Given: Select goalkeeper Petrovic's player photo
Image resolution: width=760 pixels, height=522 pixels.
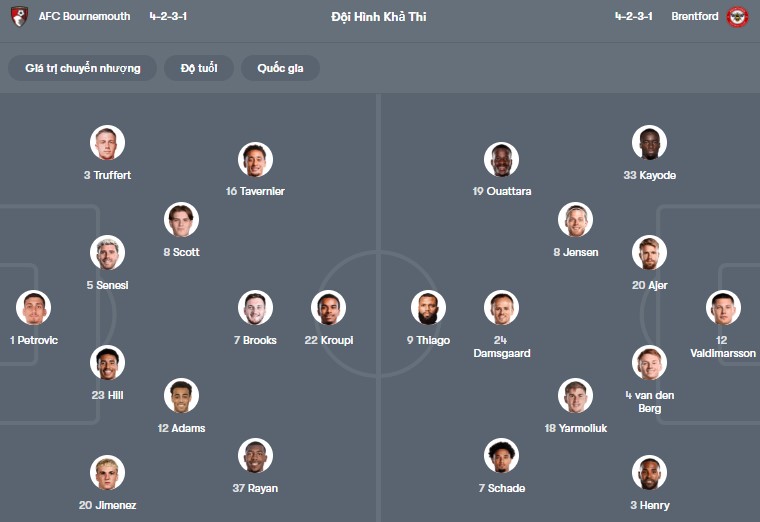Looking at the screenshot, I should (33, 308).
